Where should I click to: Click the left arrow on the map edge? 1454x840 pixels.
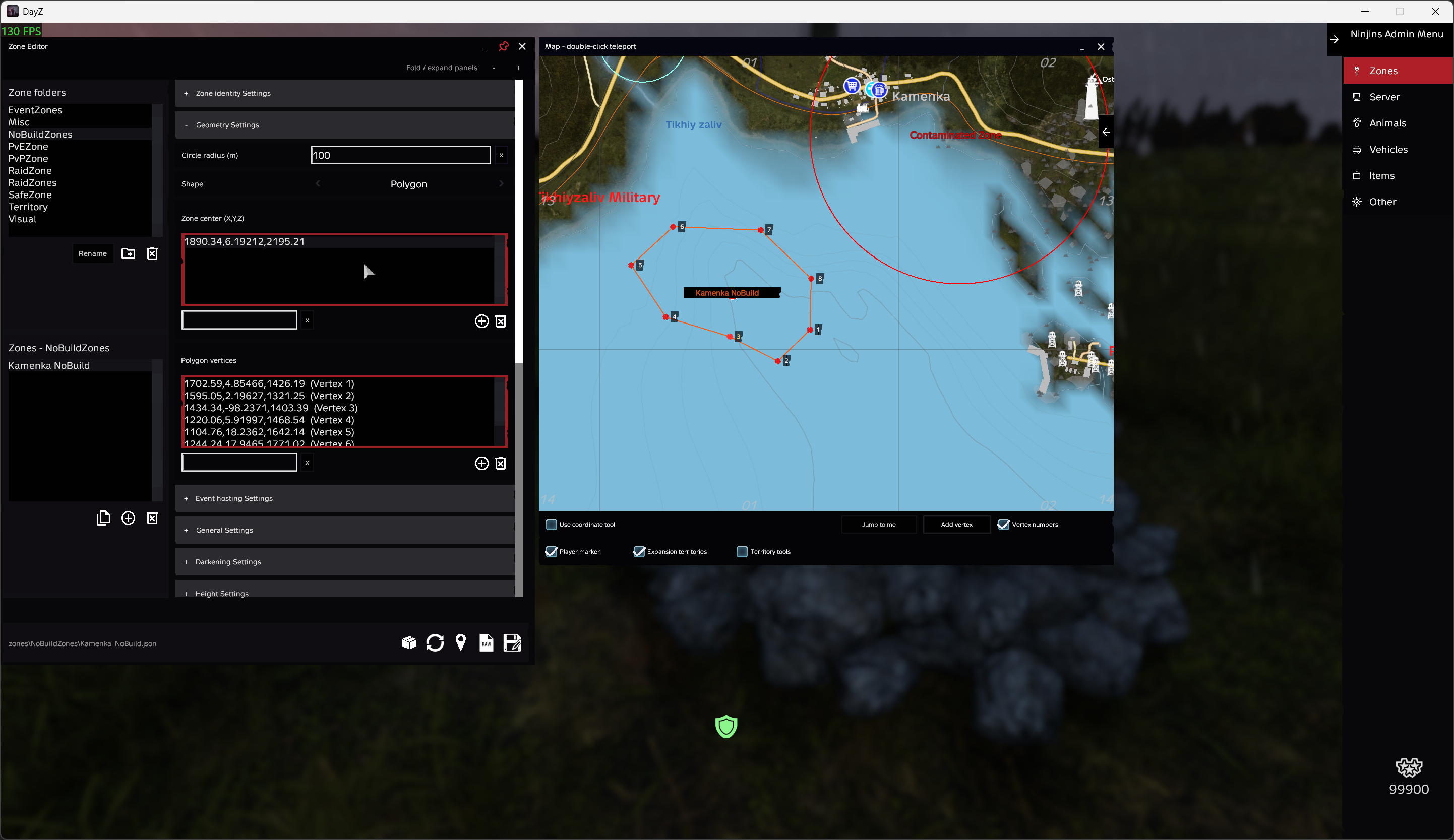(x=1106, y=132)
